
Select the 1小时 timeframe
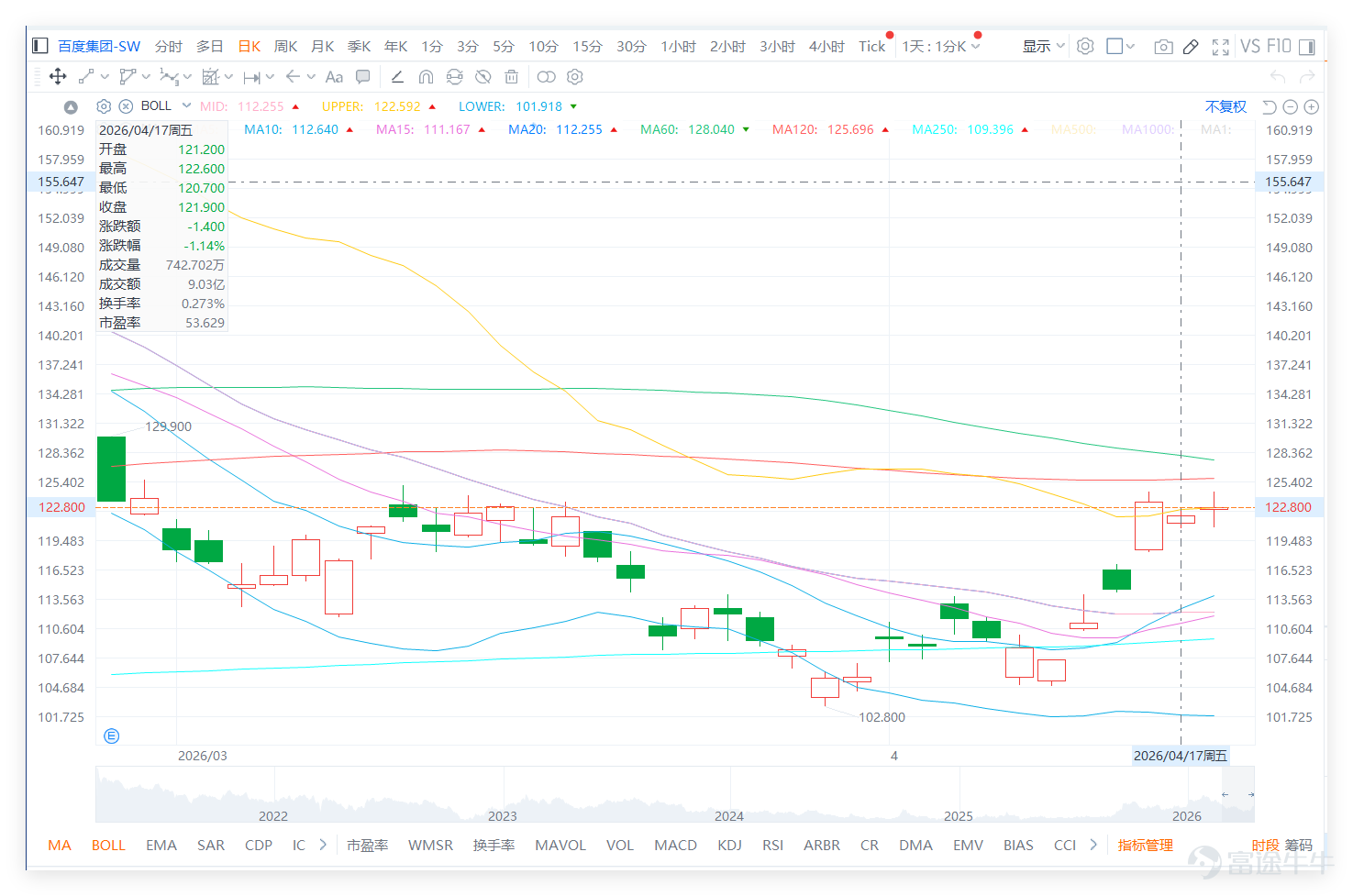pos(679,47)
